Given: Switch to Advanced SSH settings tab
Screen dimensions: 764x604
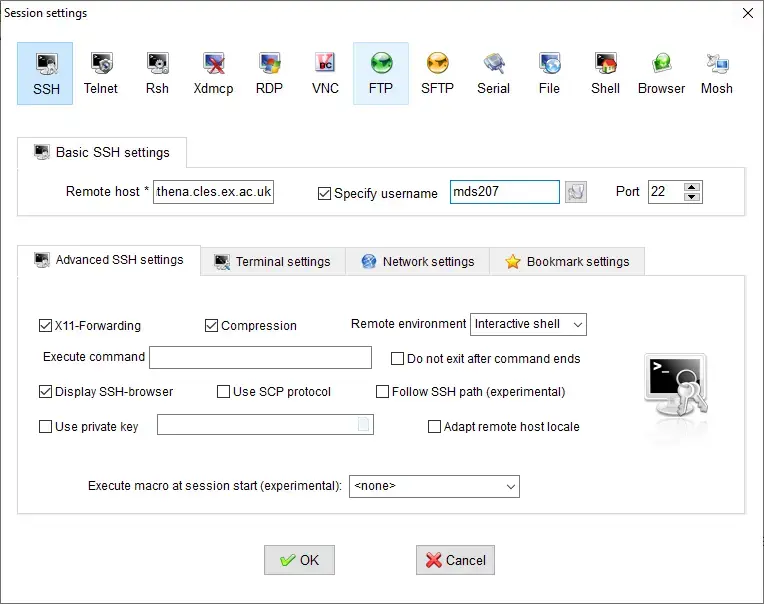Looking at the screenshot, I should coord(109,260).
